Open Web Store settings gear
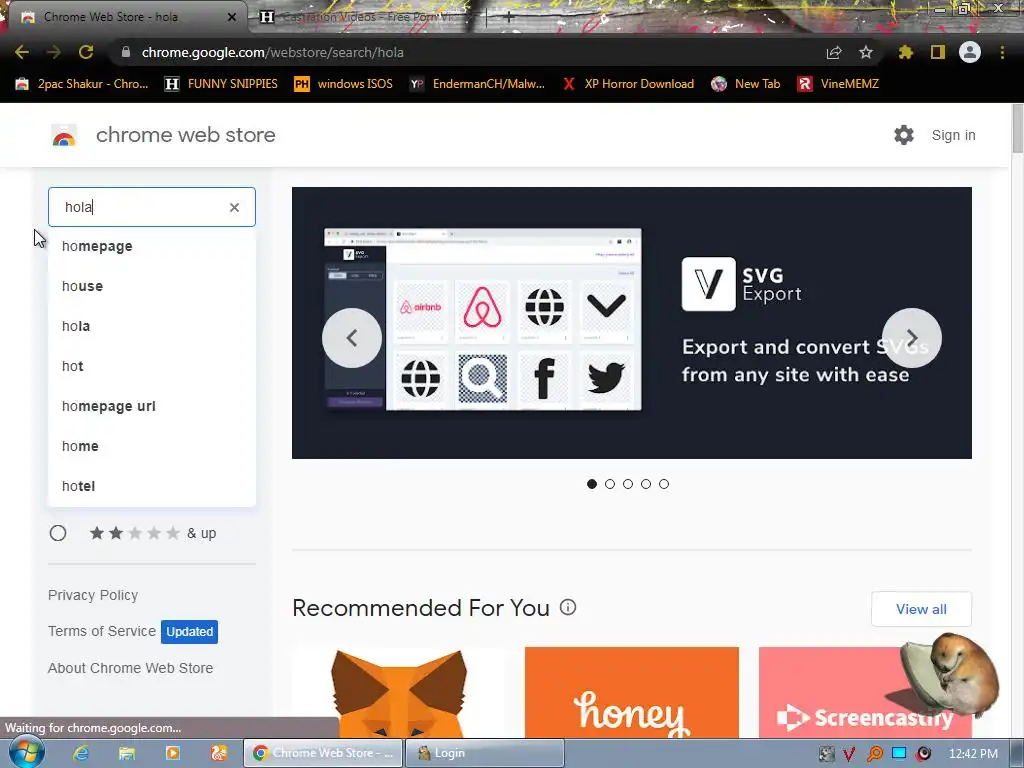The width and height of the screenshot is (1024, 768). click(x=904, y=135)
